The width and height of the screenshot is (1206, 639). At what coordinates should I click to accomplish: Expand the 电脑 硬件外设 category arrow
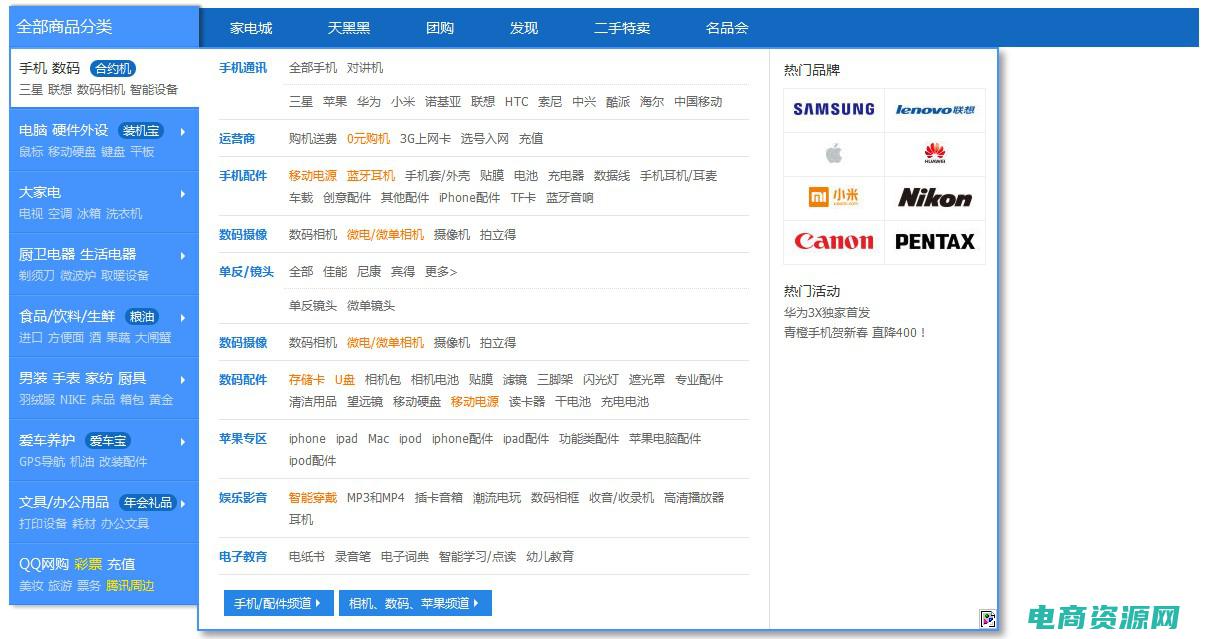(x=183, y=131)
